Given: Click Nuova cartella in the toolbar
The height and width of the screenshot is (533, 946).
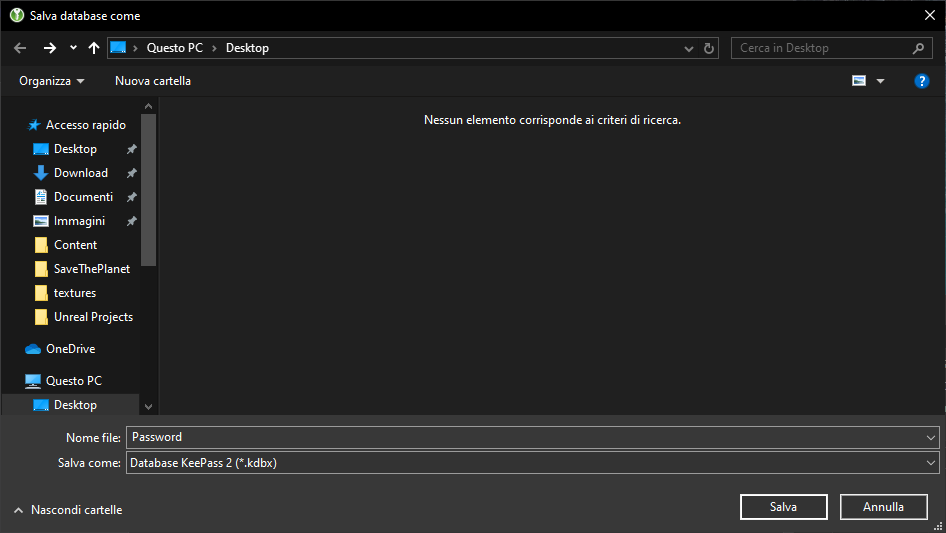Looking at the screenshot, I should tap(153, 81).
